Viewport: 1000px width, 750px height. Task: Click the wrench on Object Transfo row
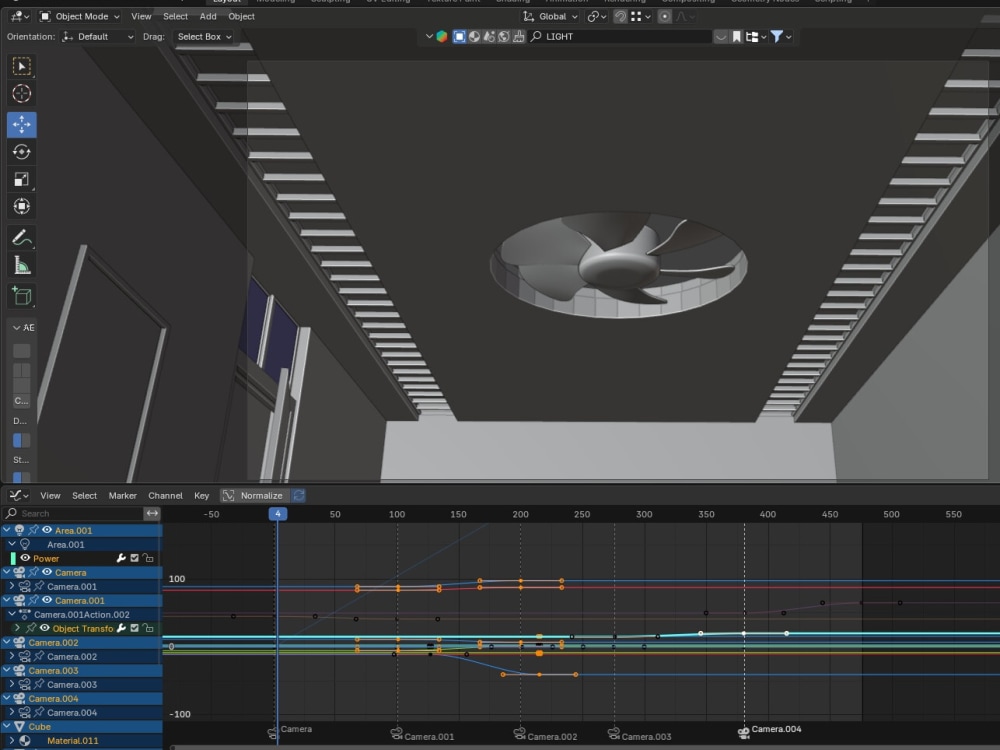[121, 628]
